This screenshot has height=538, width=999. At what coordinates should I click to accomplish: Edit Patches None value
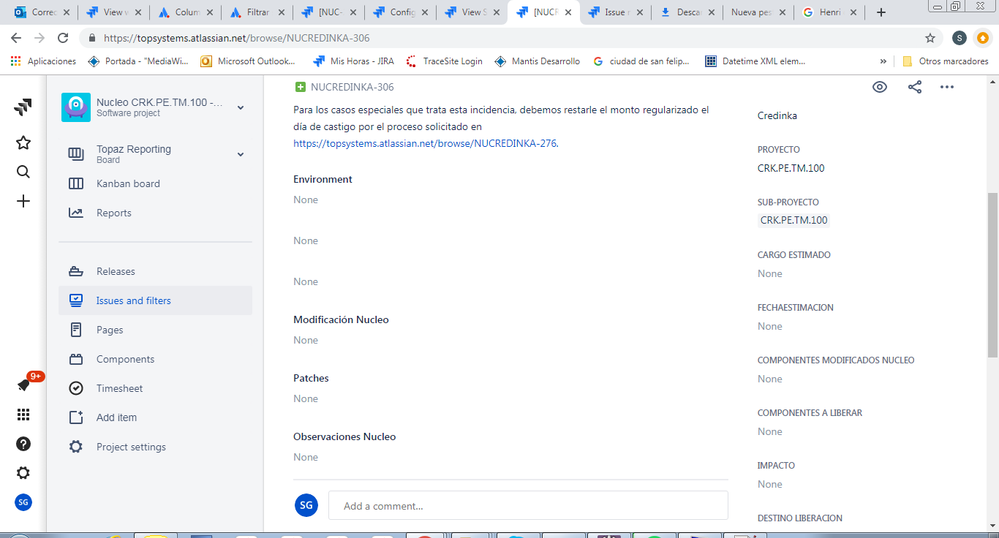coord(306,399)
